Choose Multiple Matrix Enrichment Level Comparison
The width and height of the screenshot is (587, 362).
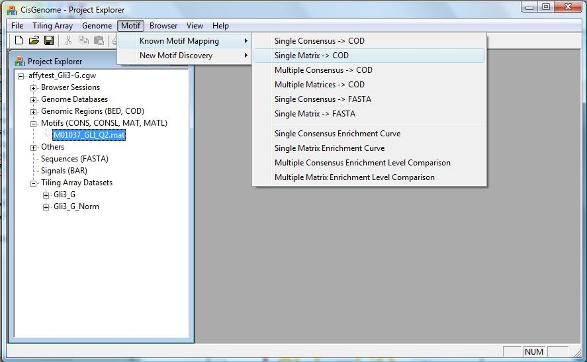click(369, 177)
